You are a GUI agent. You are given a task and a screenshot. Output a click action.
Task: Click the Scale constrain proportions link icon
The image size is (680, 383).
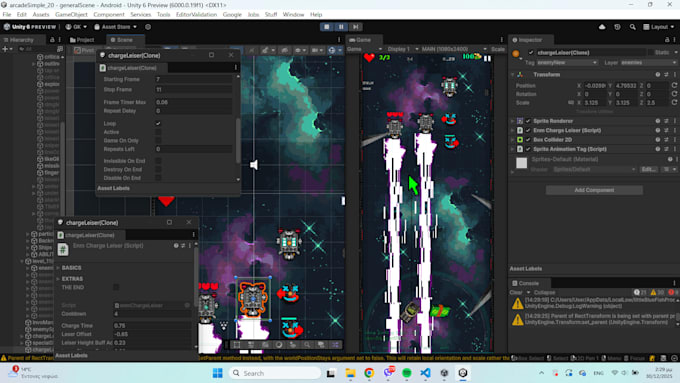(571, 103)
